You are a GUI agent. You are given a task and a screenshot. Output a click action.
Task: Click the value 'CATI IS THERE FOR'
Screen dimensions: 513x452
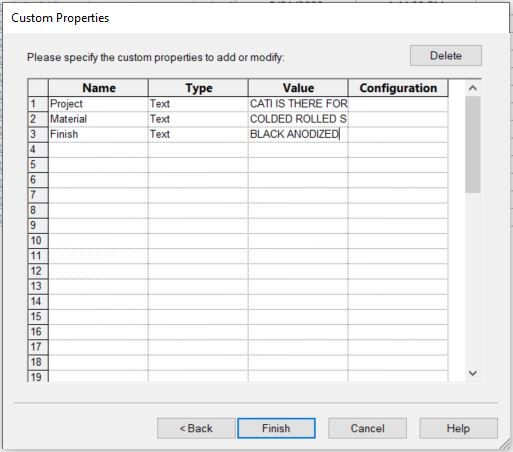tap(298, 104)
